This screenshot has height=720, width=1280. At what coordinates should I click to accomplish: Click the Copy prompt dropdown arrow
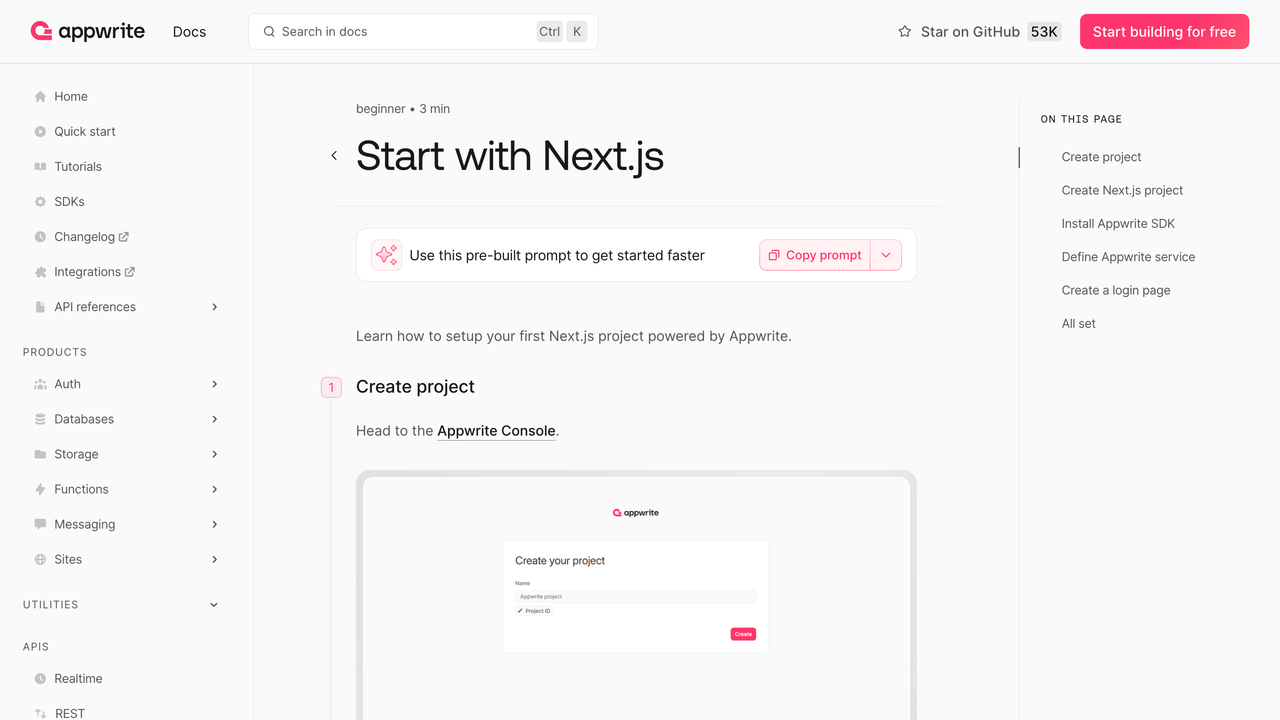(x=886, y=255)
